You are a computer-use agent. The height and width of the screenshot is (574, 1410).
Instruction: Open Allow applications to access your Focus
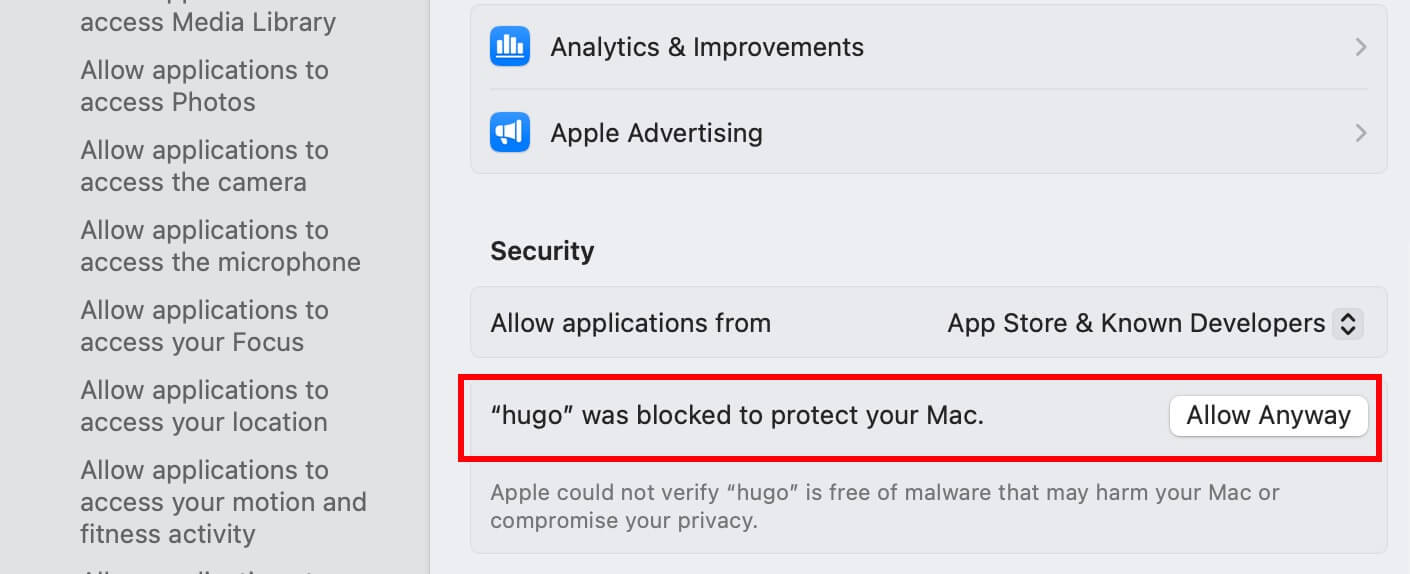click(x=204, y=326)
